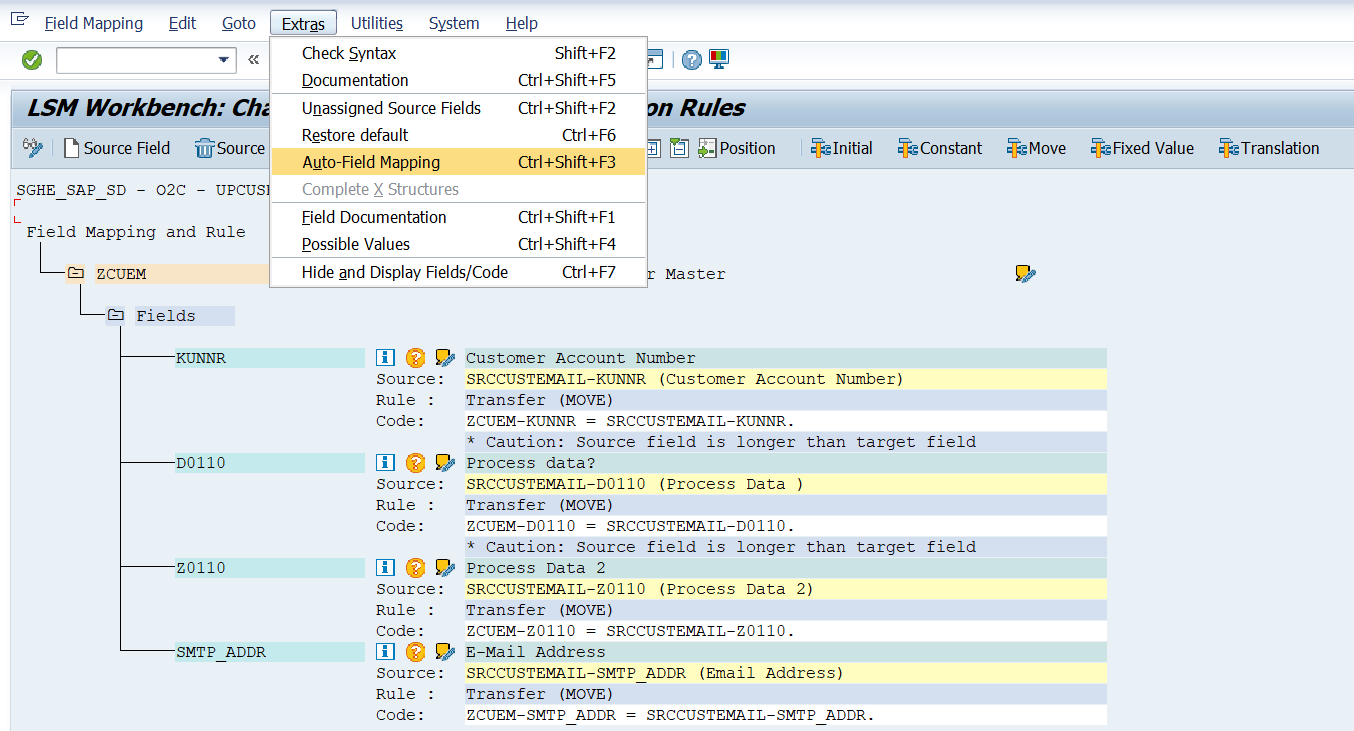Select Field Documentation menu entry
The width and height of the screenshot is (1354, 731).
click(458, 217)
